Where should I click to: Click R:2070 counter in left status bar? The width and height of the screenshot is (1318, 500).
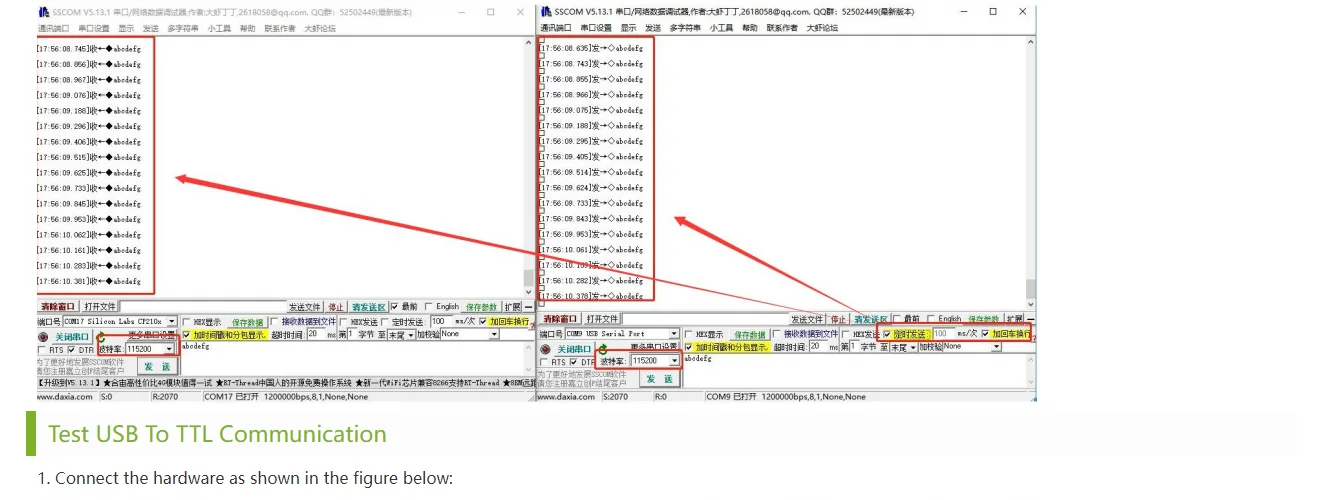[166, 397]
